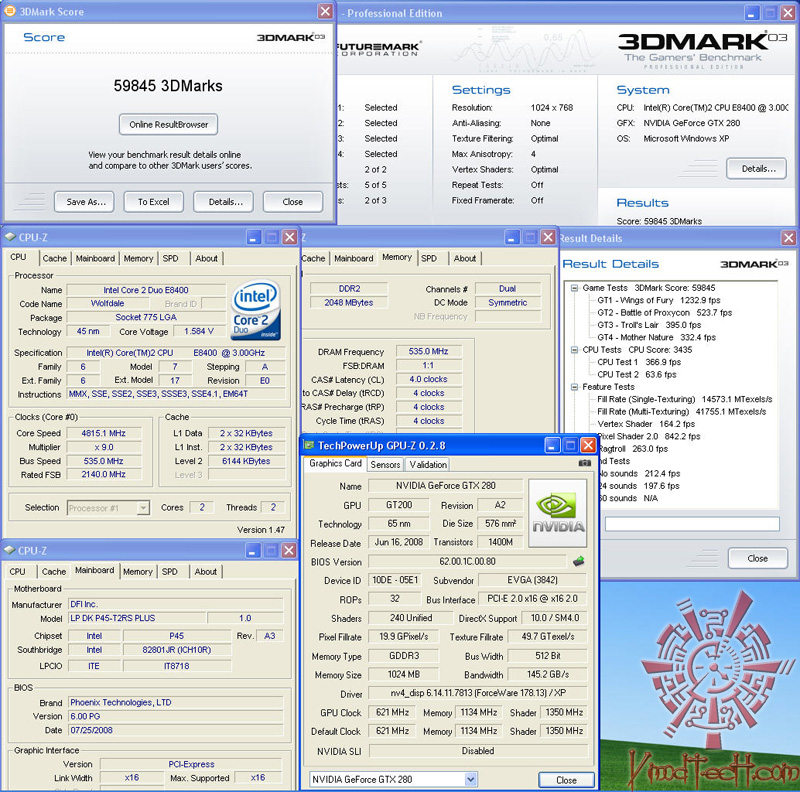Image resolution: width=800 pixels, height=792 pixels.
Task: Open About tab in top CPU-Z
Action: [x=207, y=259]
